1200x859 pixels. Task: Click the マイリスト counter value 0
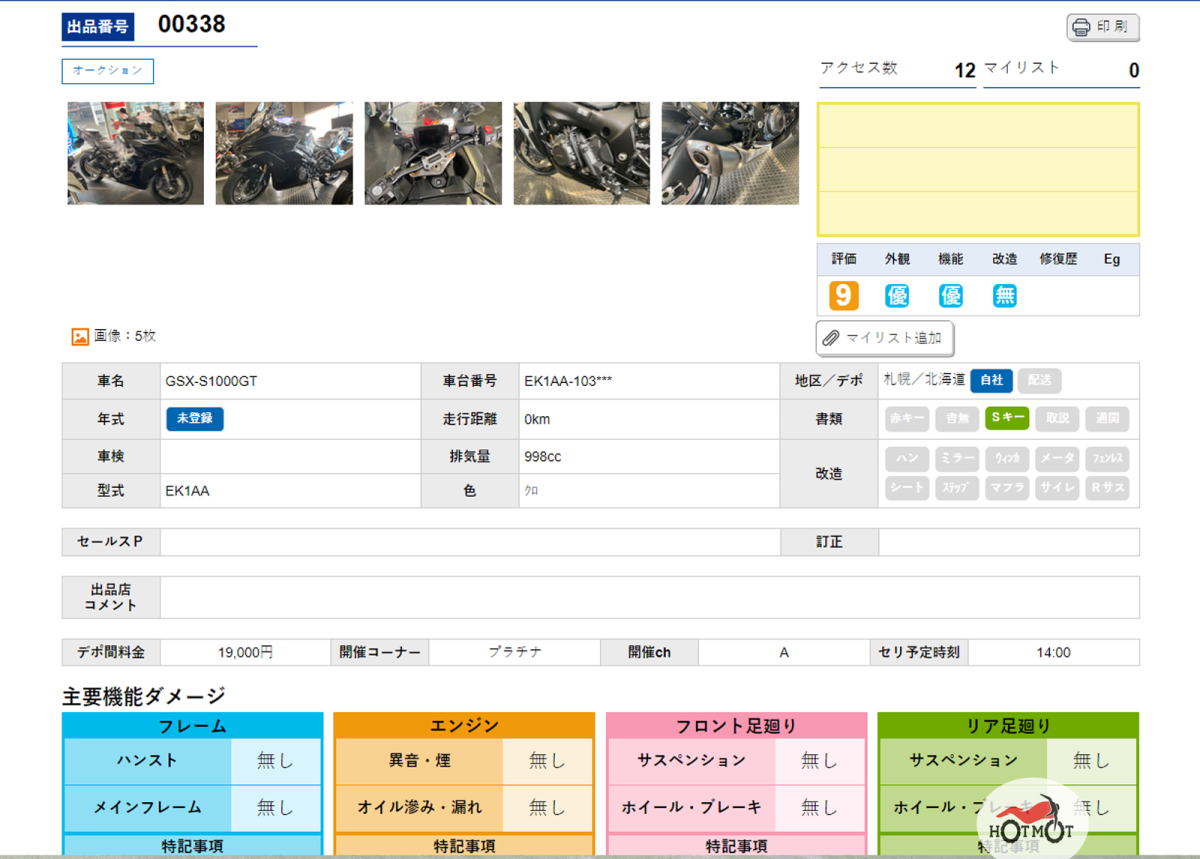pos(1134,71)
